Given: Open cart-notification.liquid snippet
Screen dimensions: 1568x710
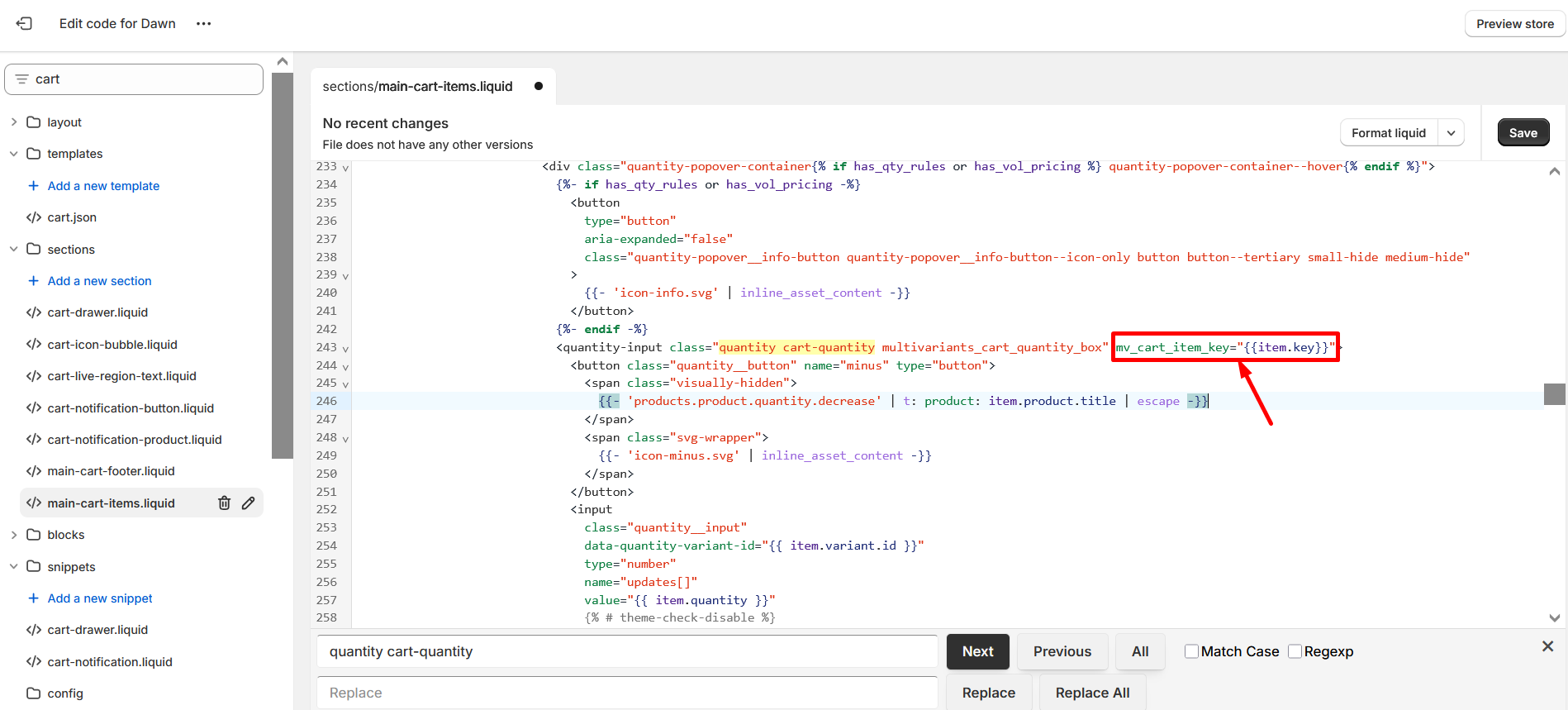Looking at the screenshot, I should (110, 662).
